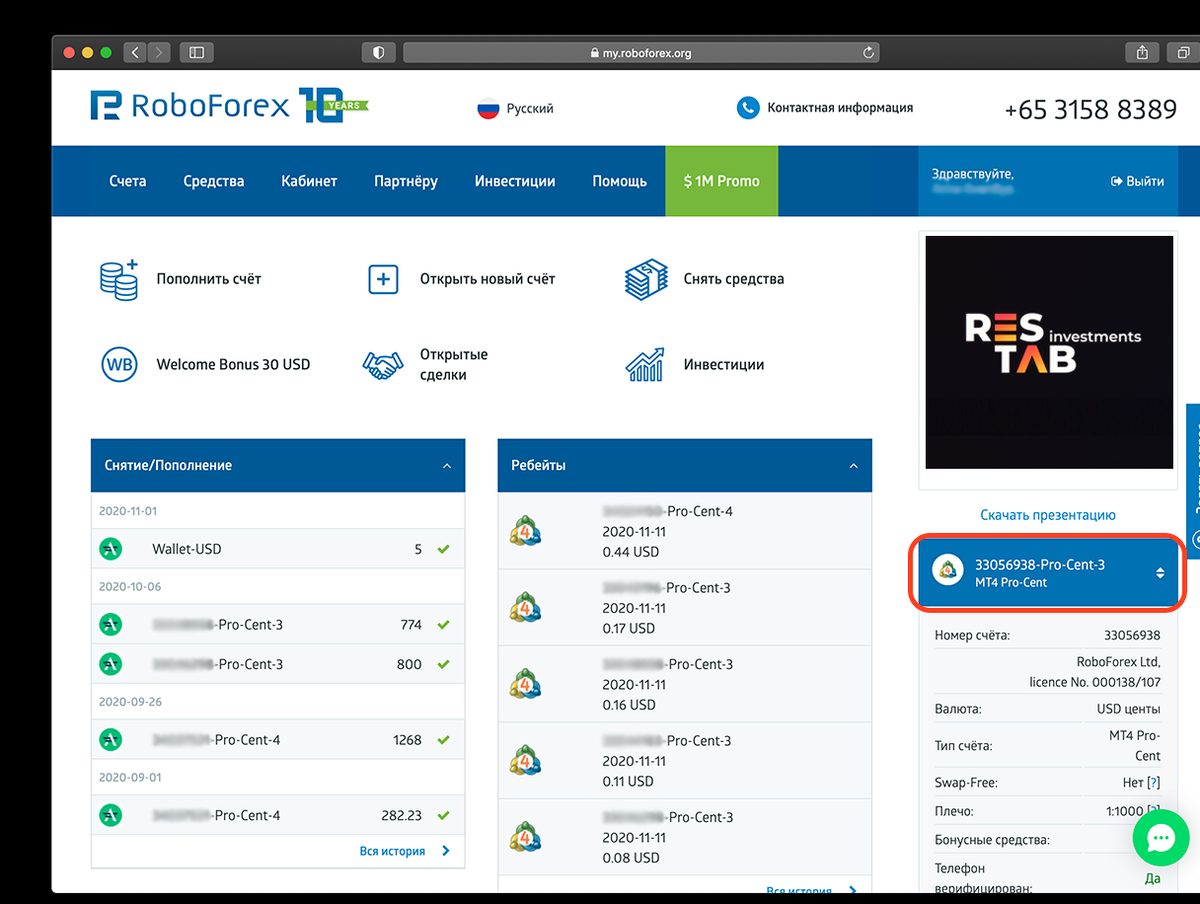
Task: Click the icon on the 800 transaction row
Action: coord(110,663)
